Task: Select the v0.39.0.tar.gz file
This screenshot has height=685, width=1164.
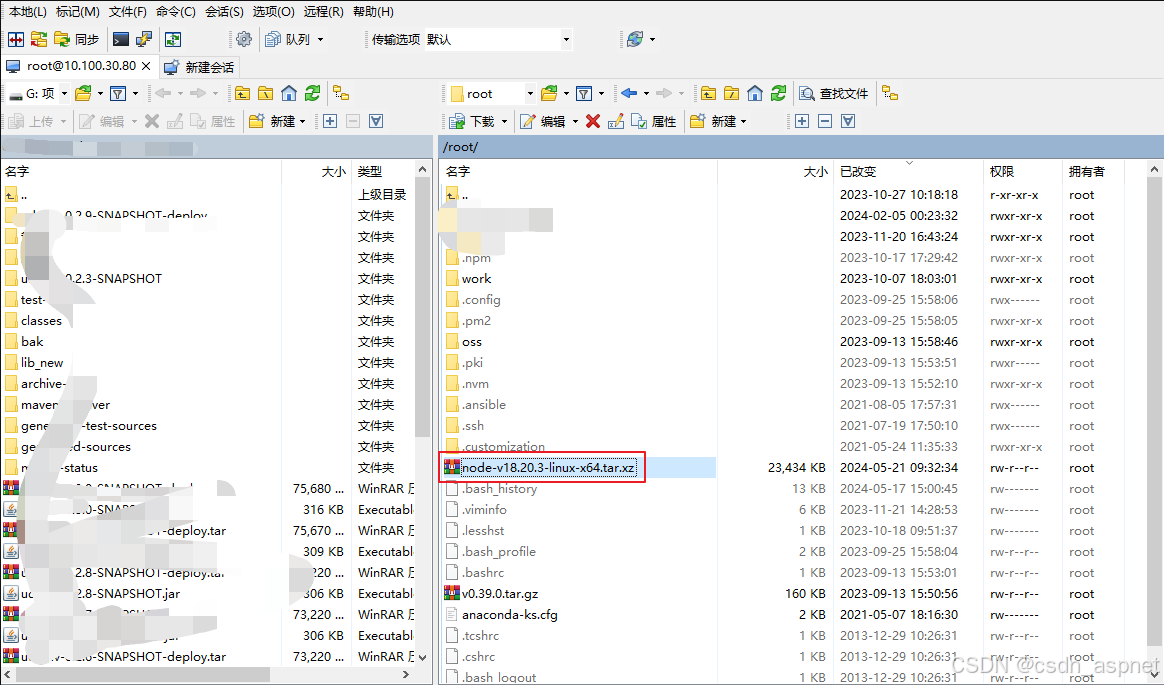Action: pyautogui.click(x=500, y=594)
